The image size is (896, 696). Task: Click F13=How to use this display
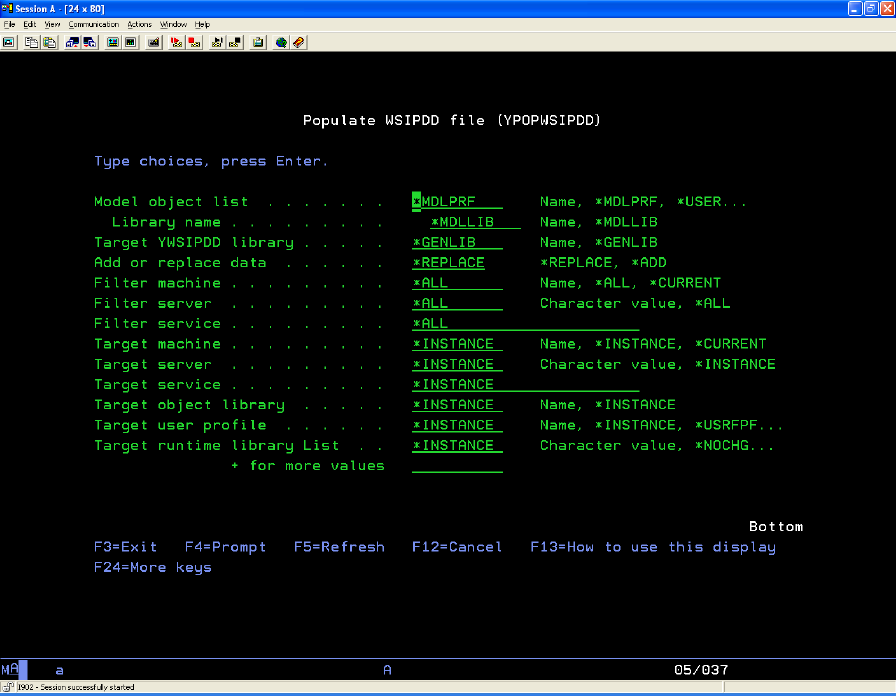[x=654, y=547]
